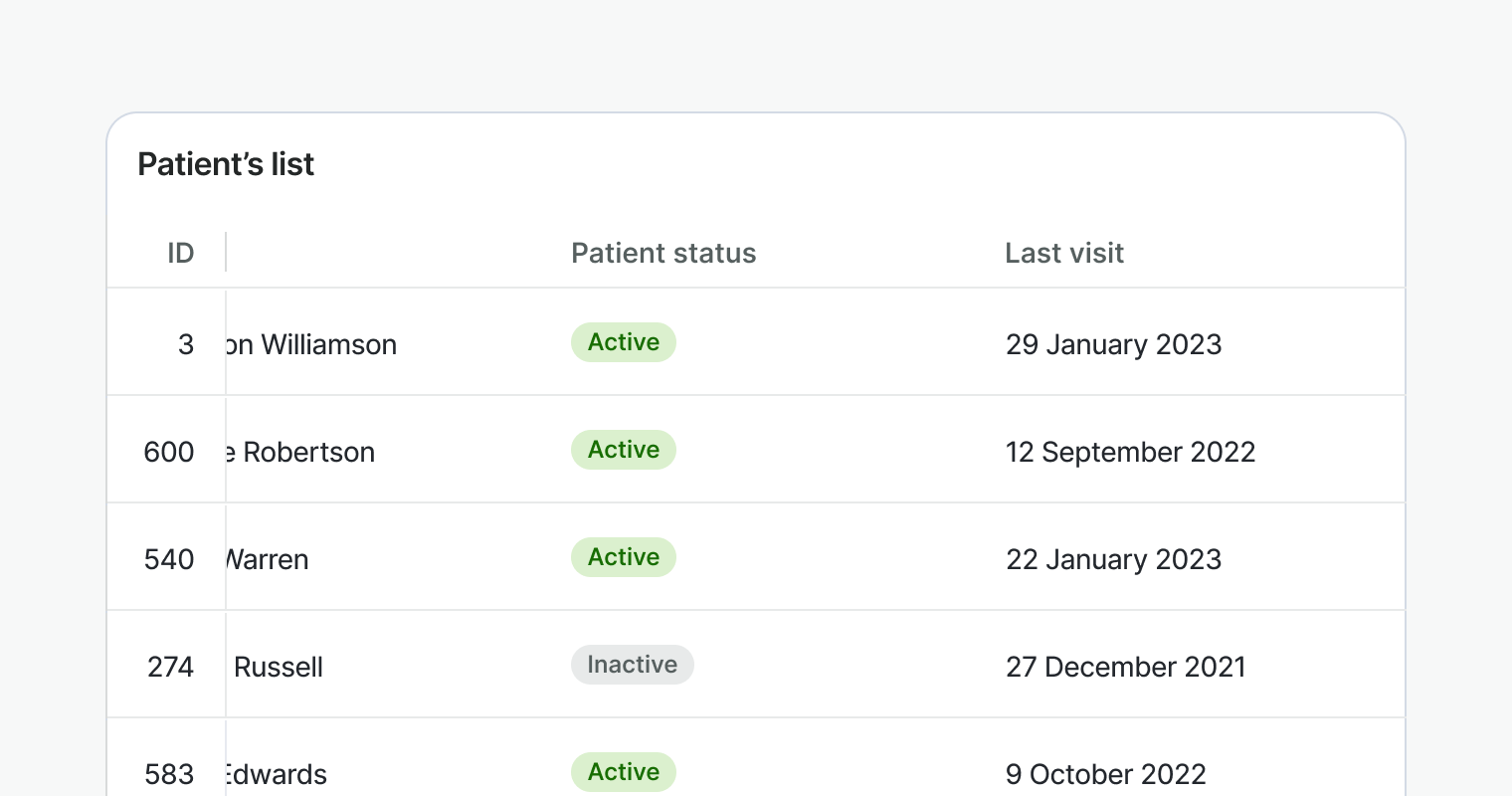This screenshot has height=796, width=1512.
Task: Click the Patient status column header
Action: tap(663, 253)
